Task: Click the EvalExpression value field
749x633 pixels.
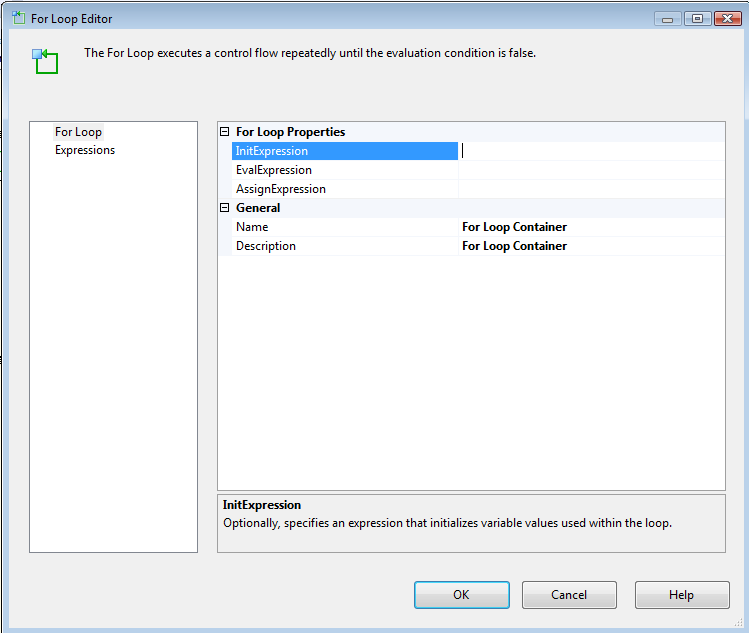Action: tap(590, 170)
